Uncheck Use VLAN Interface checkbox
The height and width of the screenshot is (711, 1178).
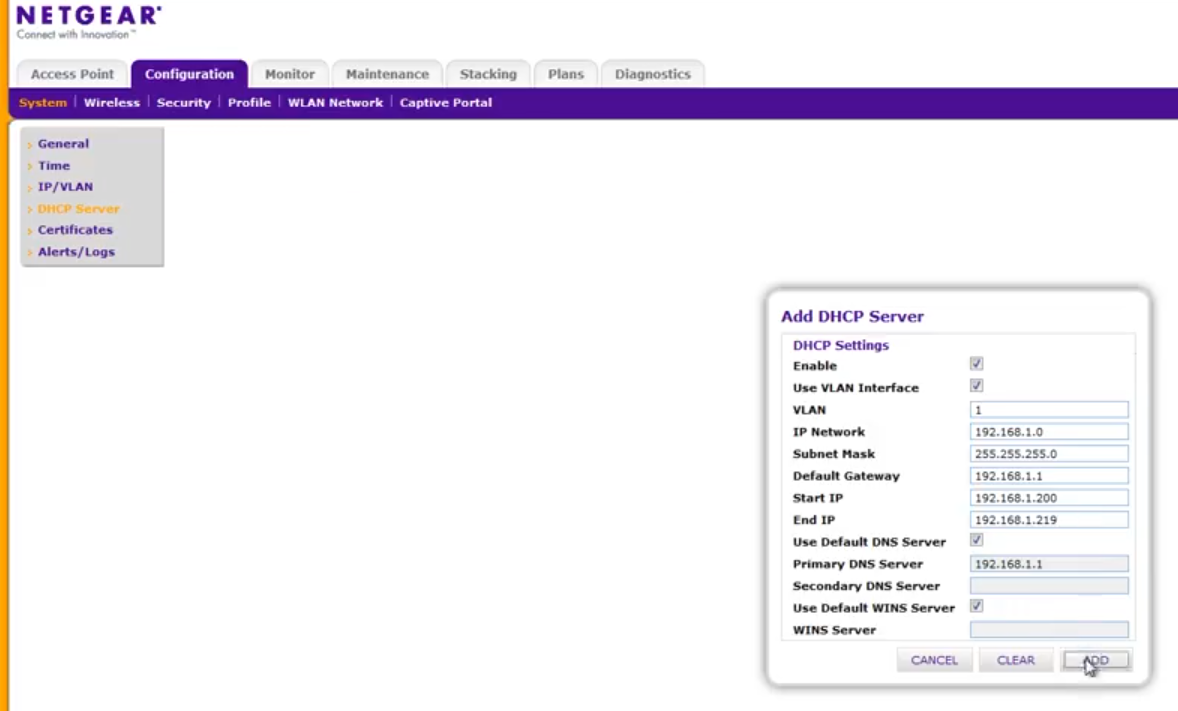pos(977,386)
